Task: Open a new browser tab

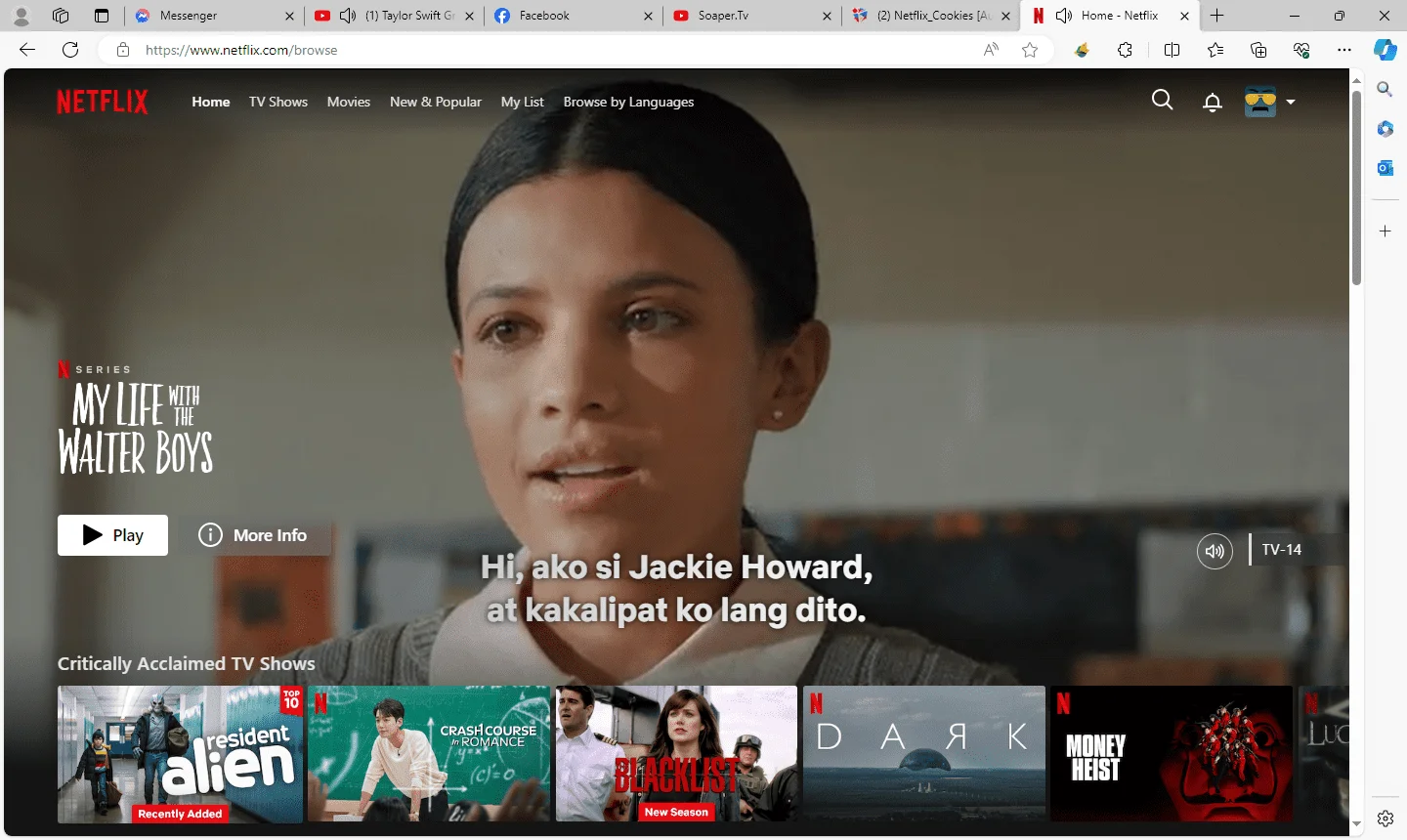Action: click(x=1217, y=16)
